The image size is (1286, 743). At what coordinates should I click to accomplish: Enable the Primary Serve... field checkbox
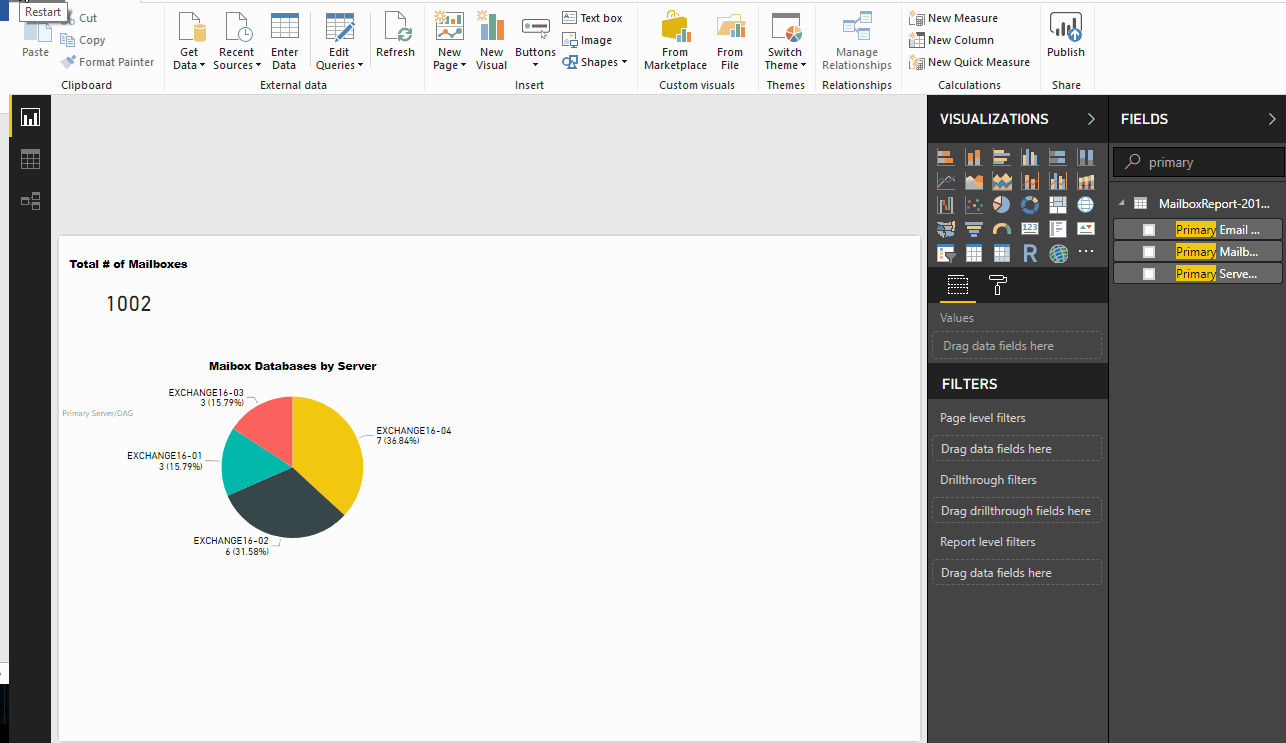[x=1149, y=274]
